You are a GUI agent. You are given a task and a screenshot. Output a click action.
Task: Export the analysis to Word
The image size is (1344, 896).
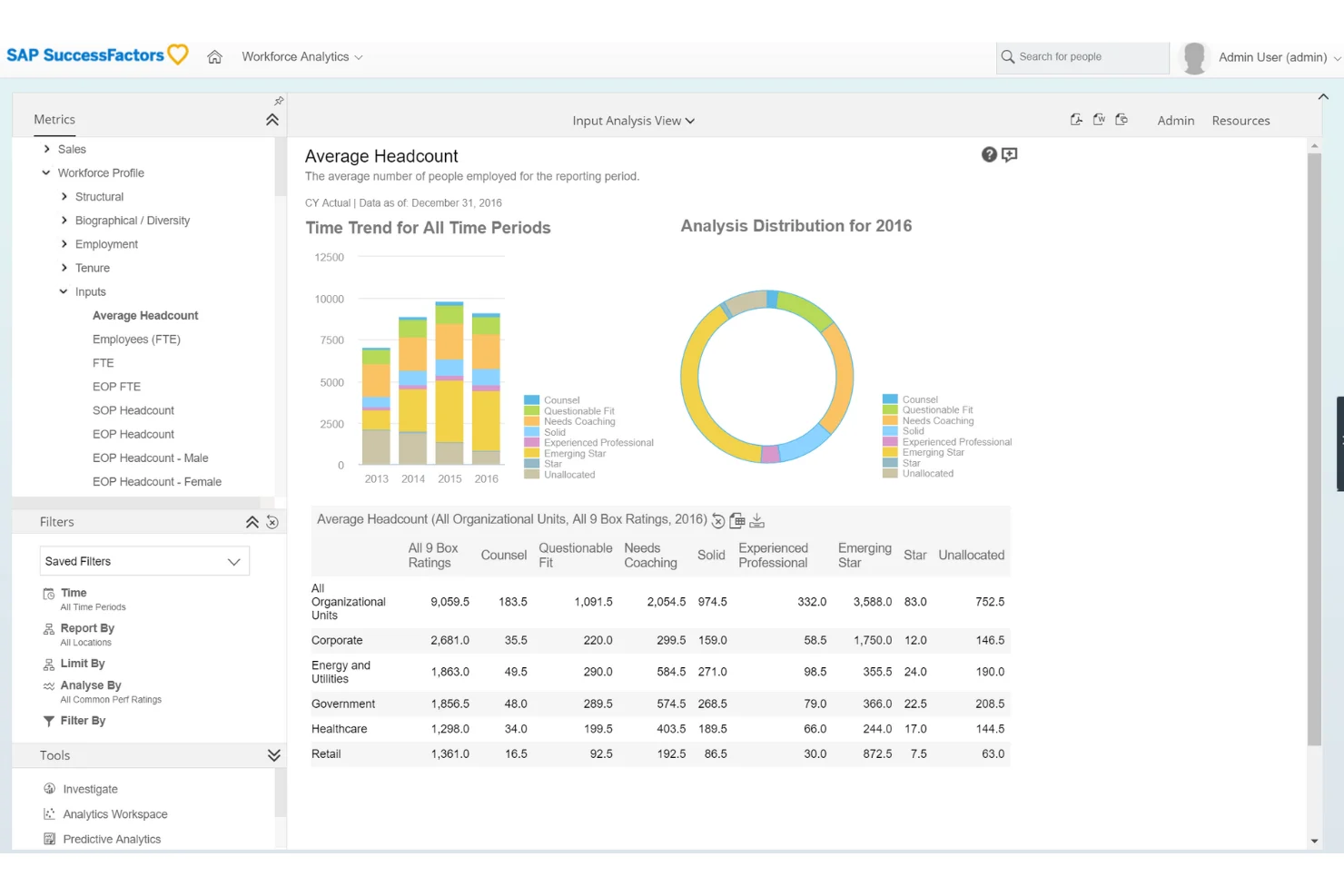1099,119
